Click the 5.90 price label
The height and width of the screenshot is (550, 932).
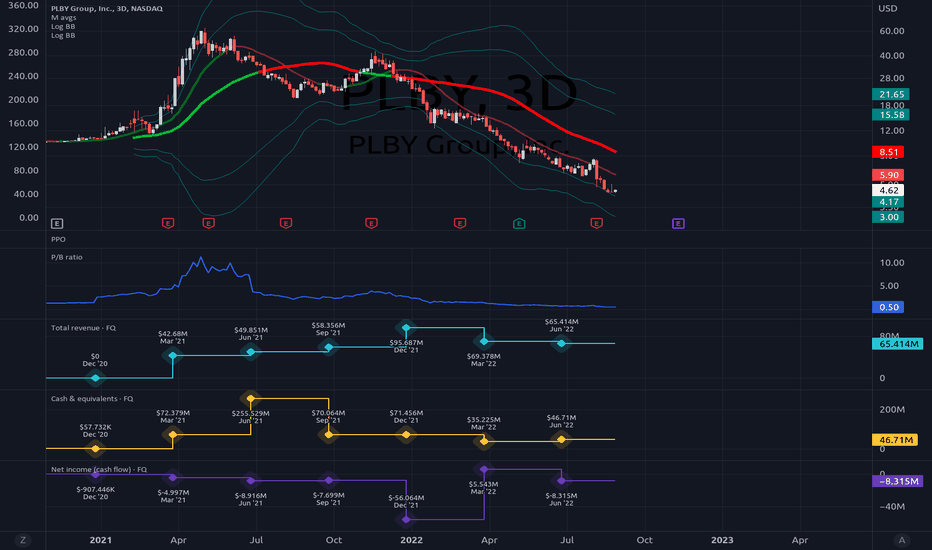pyautogui.click(x=888, y=175)
